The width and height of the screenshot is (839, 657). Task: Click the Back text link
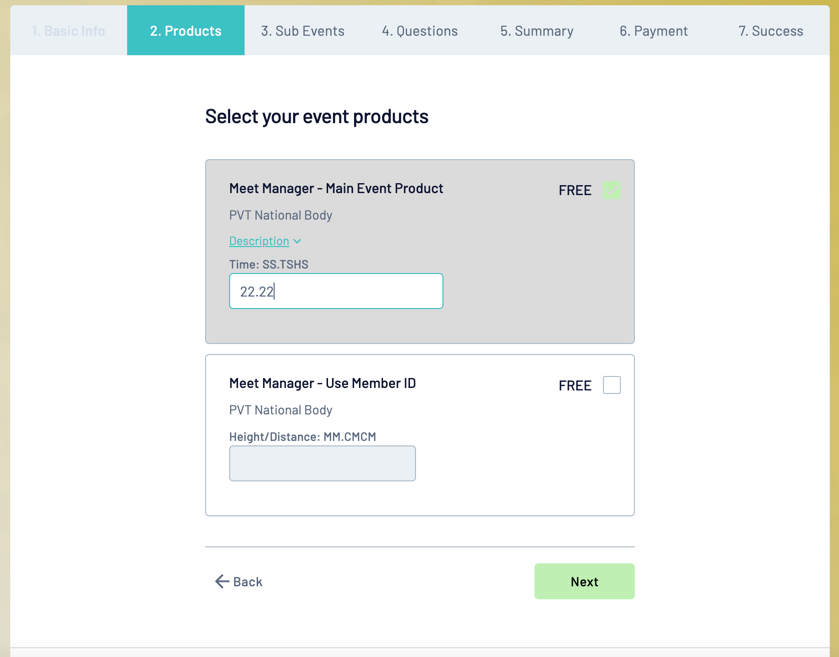[x=247, y=582]
